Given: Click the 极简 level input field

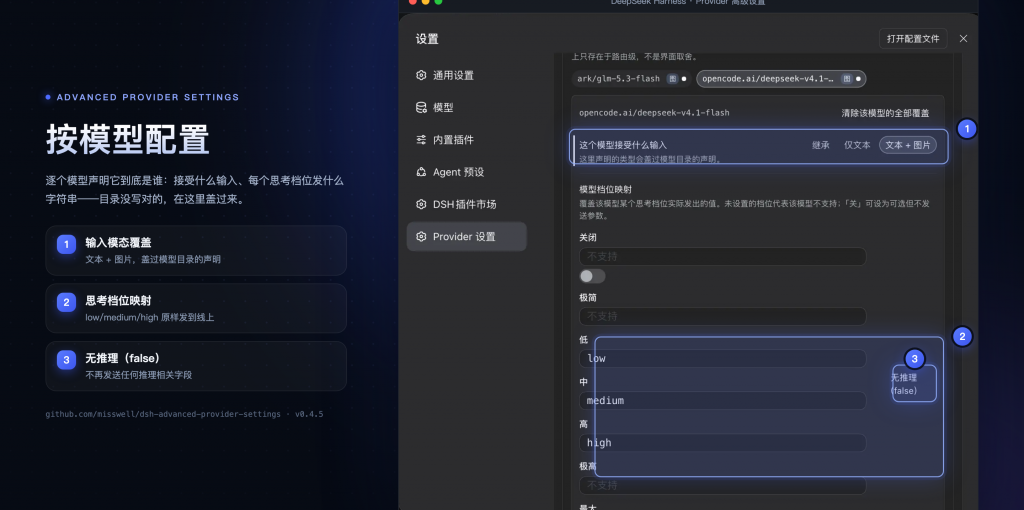Looking at the screenshot, I should tap(722, 316).
